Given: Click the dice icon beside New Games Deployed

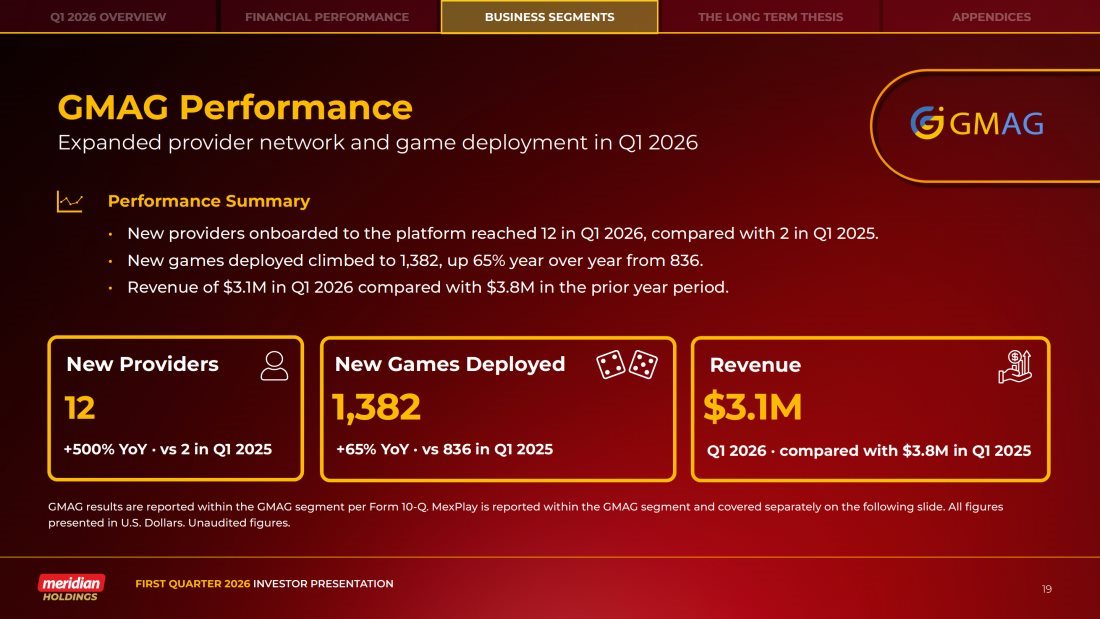Looking at the screenshot, I should pos(627,365).
